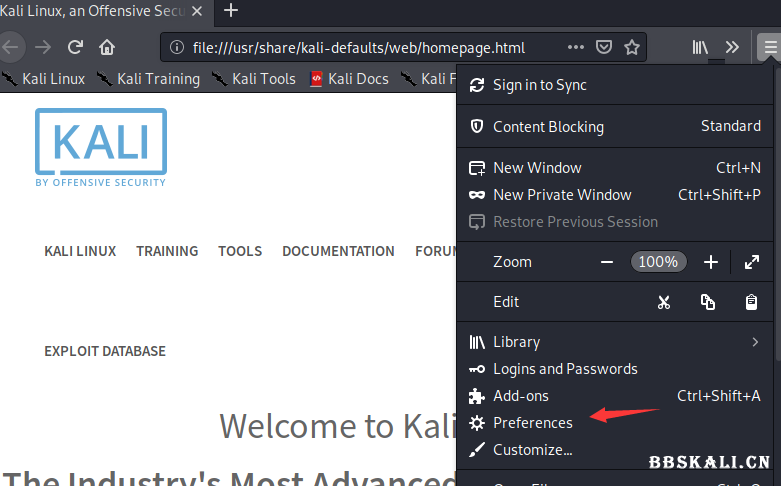
Task: Save page to Pocket icon
Action: (x=604, y=47)
